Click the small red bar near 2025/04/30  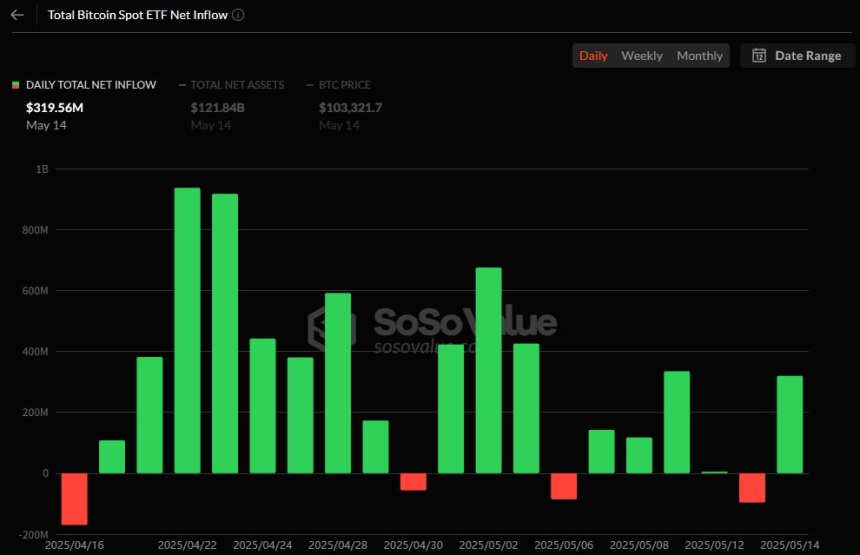point(413,481)
